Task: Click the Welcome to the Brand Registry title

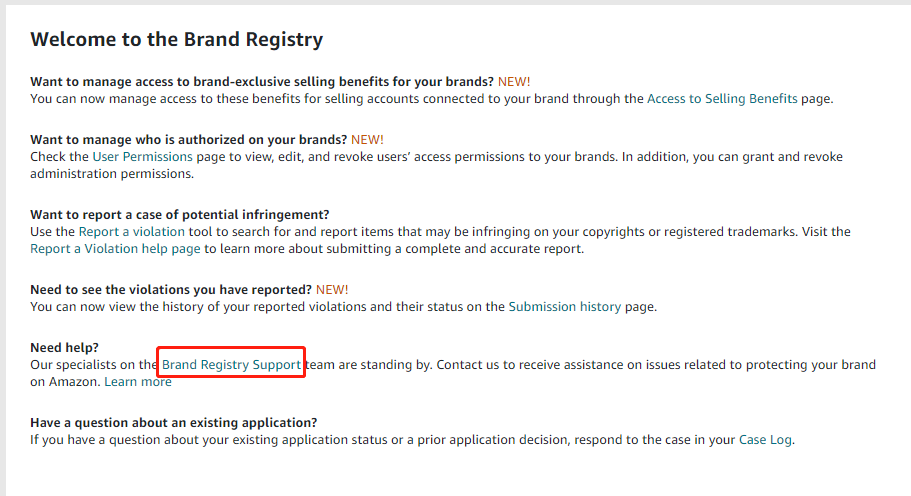Action: [x=176, y=41]
